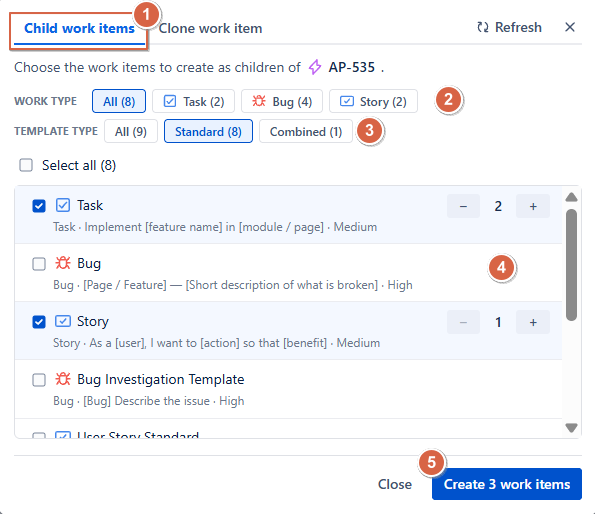The width and height of the screenshot is (595, 514).
Task: Click the '[Bug] Describe the issue · High' description
Action: click(164, 401)
